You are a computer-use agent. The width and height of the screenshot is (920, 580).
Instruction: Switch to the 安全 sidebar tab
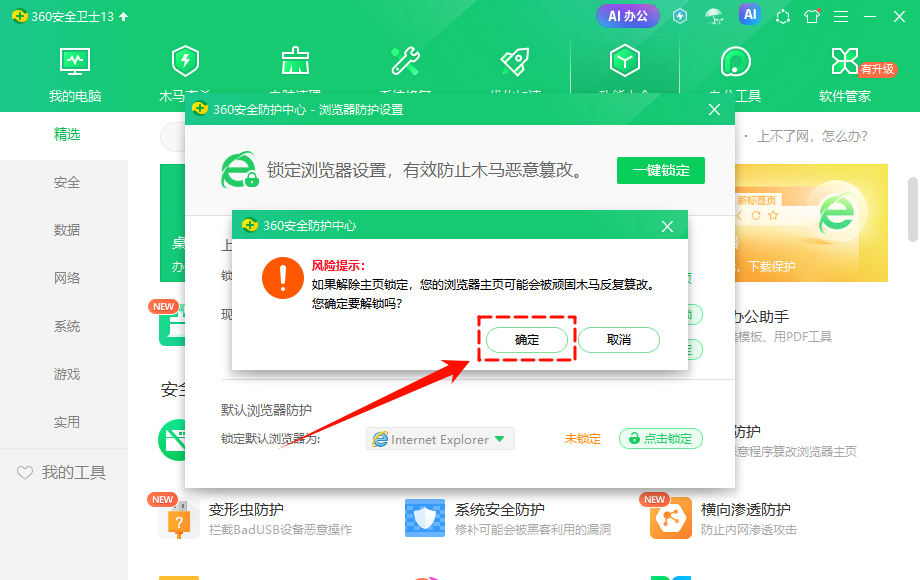[64, 182]
